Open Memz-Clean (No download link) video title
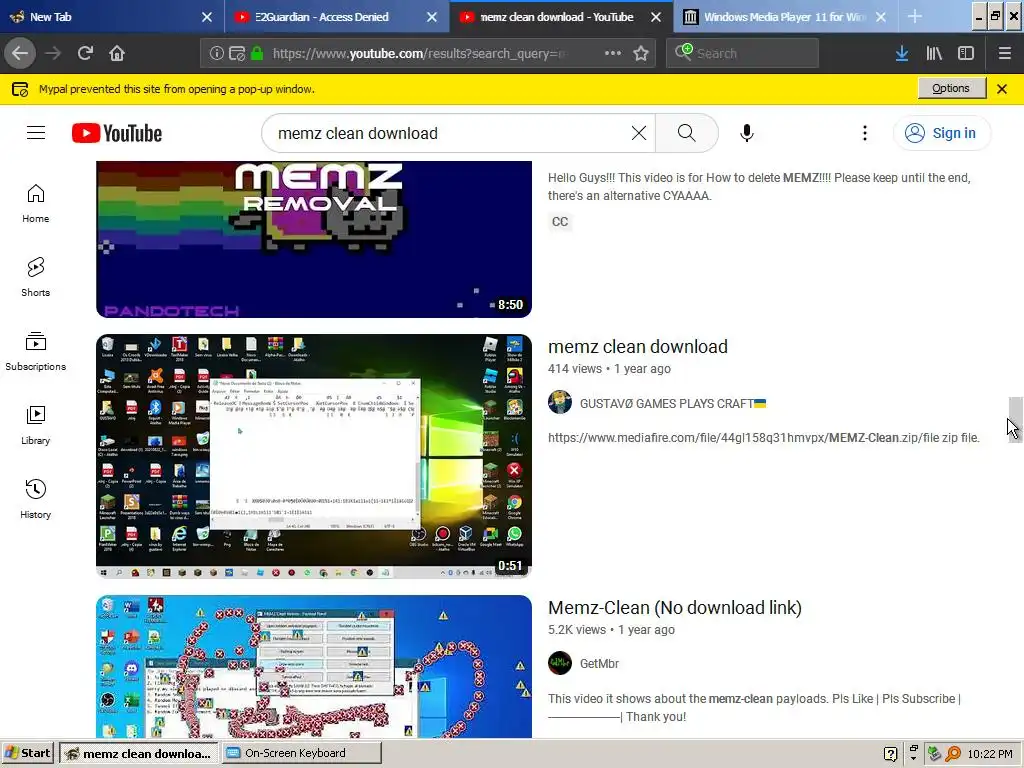This screenshot has width=1024, height=768. pyautogui.click(x=675, y=608)
